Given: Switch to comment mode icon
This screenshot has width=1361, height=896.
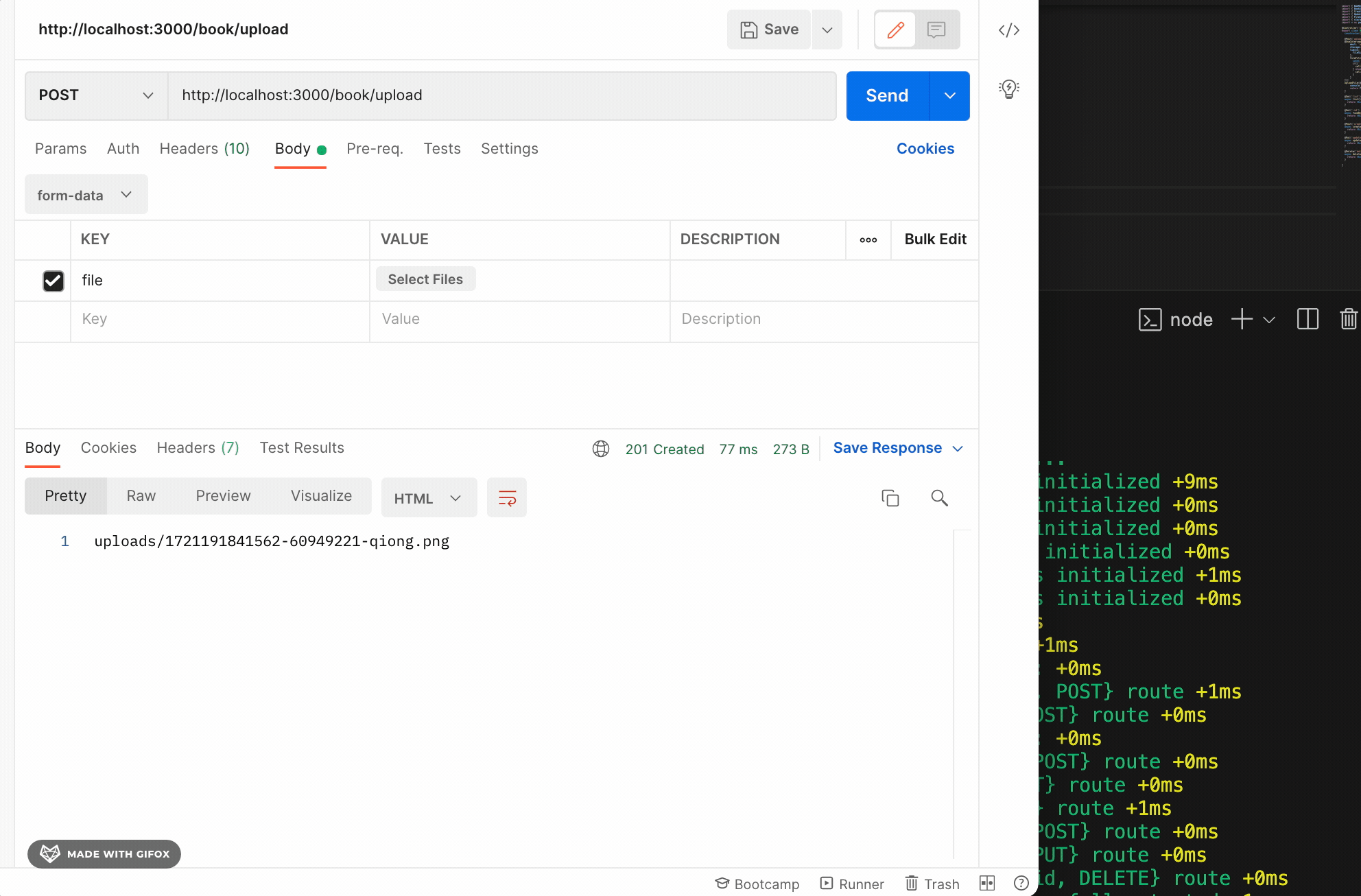Looking at the screenshot, I should tap(936, 30).
